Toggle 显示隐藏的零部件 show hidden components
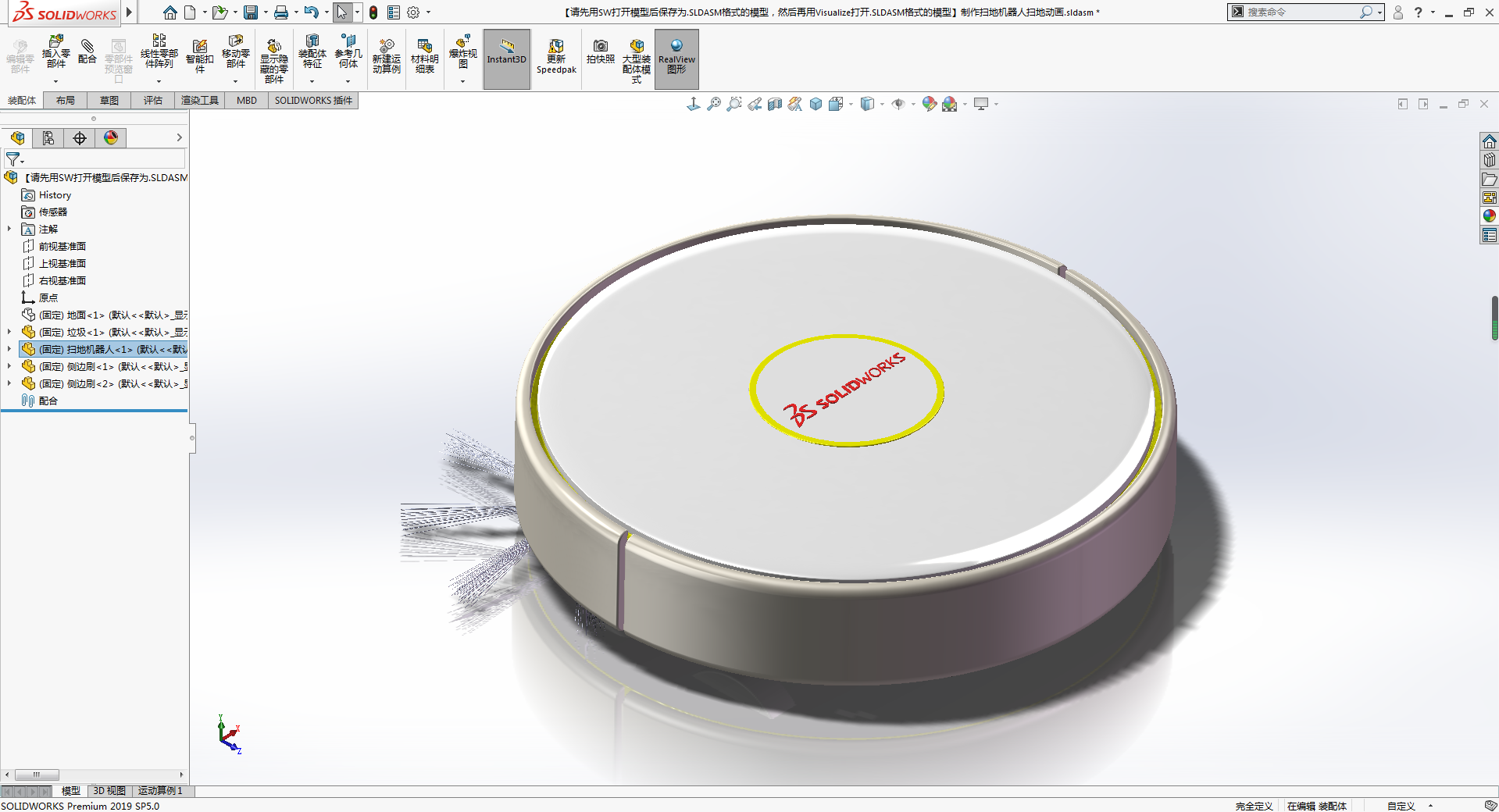Screen dimensions: 1499x812 click(x=274, y=61)
